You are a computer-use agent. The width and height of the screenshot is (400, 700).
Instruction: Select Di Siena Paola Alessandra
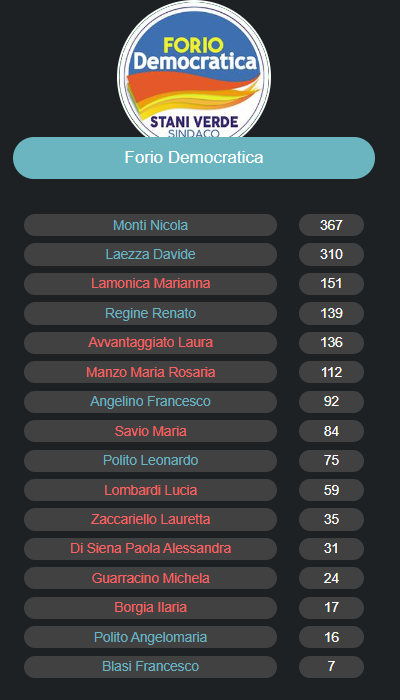(150, 549)
